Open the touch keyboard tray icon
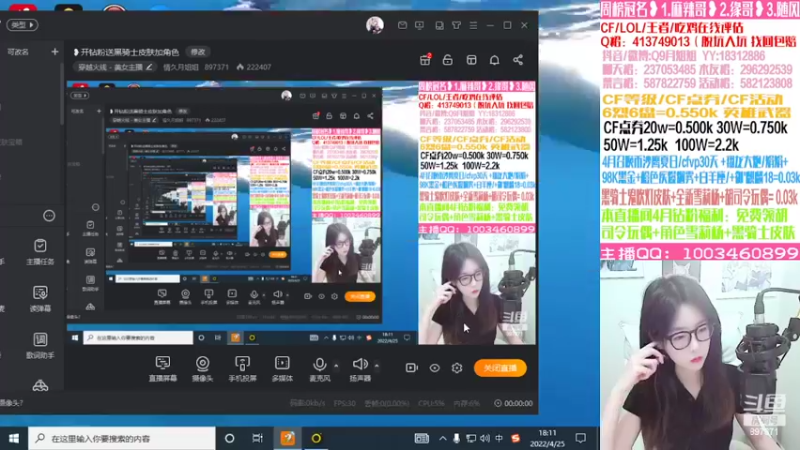 click(x=421, y=438)
